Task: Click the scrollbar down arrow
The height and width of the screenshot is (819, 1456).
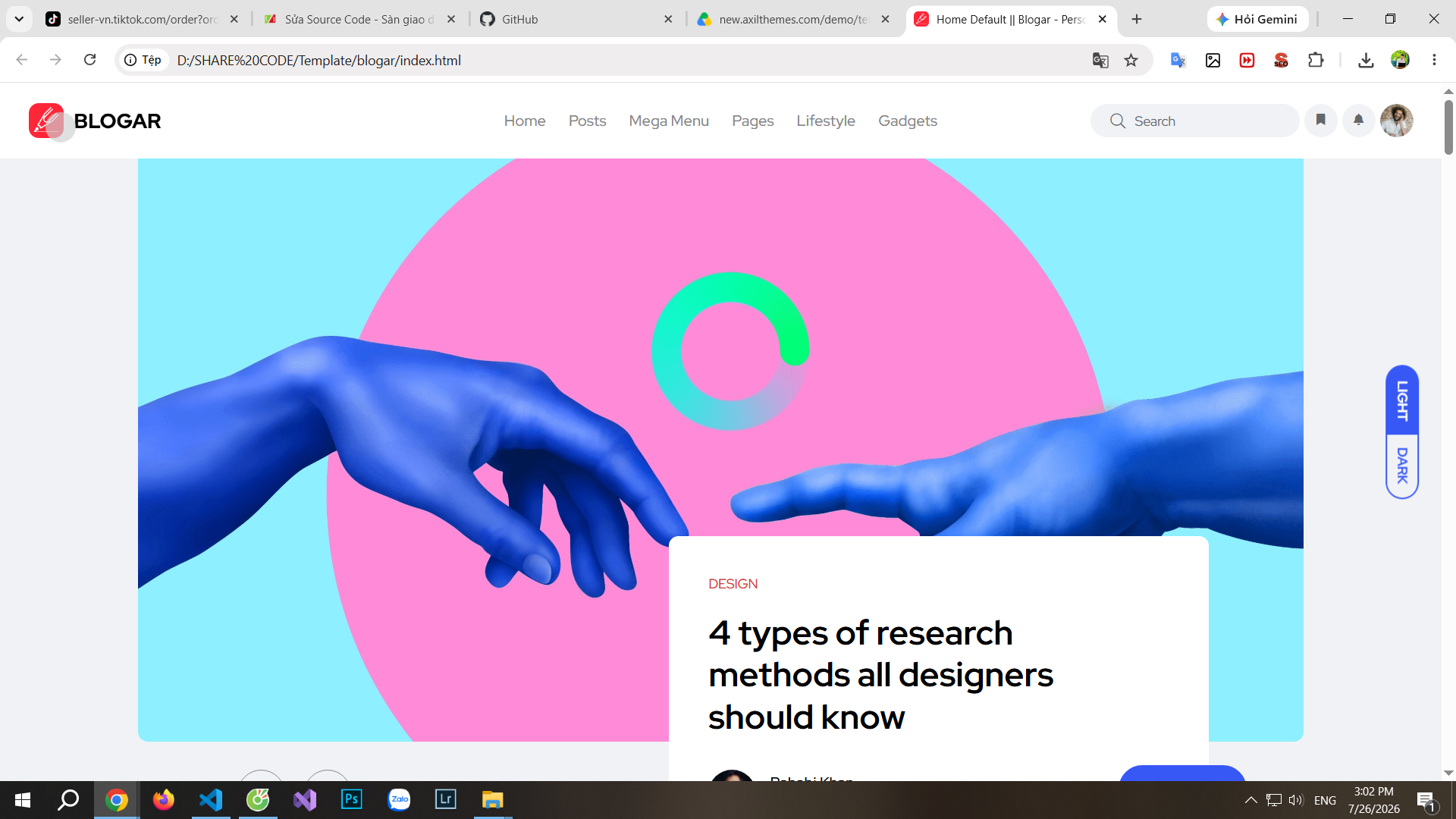Action: [1448, 773]
